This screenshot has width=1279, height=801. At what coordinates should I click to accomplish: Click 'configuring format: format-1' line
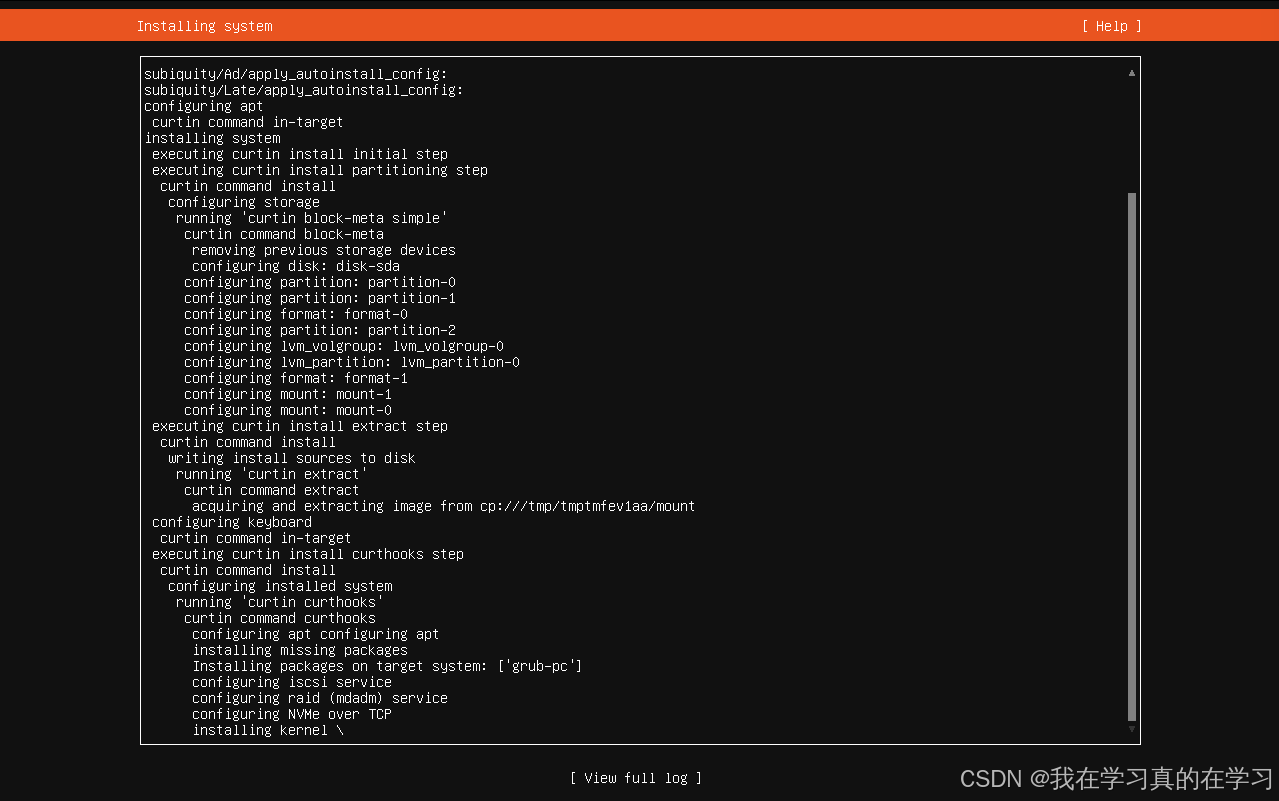coord(296,378)
